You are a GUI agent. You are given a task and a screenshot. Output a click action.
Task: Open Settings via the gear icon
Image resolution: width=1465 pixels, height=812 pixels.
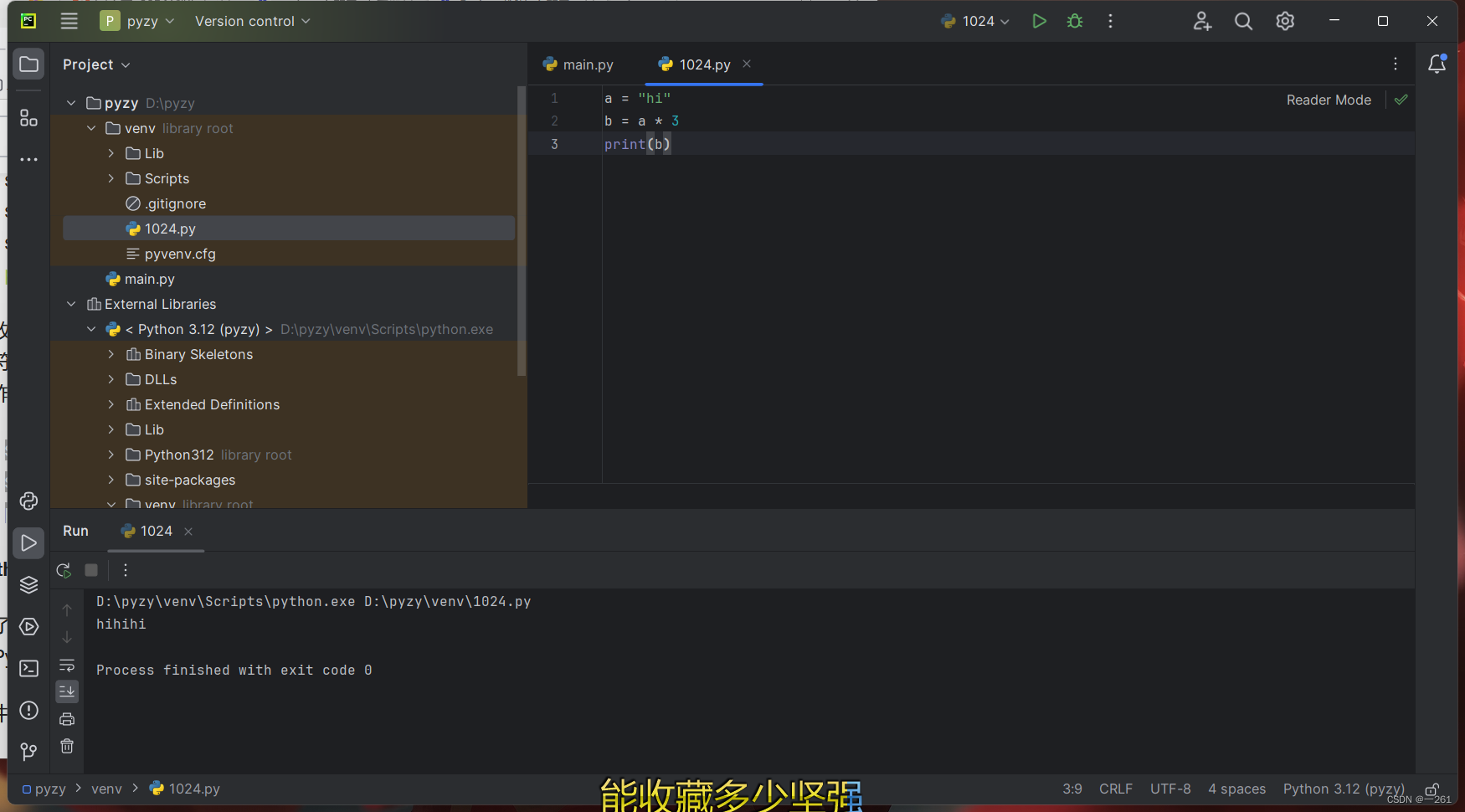point(1284,21)
